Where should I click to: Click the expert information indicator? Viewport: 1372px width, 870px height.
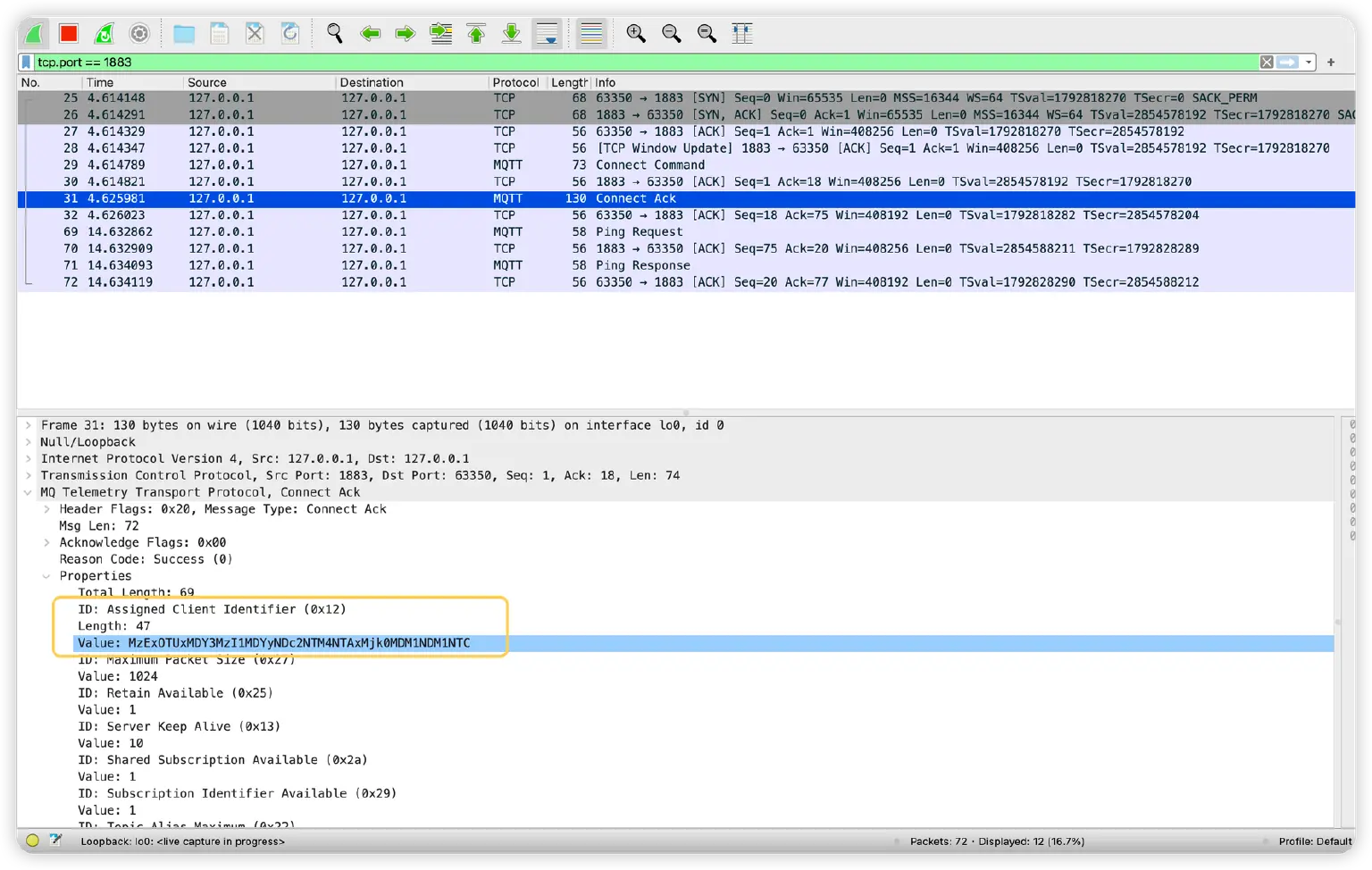[x=32, y=841]
